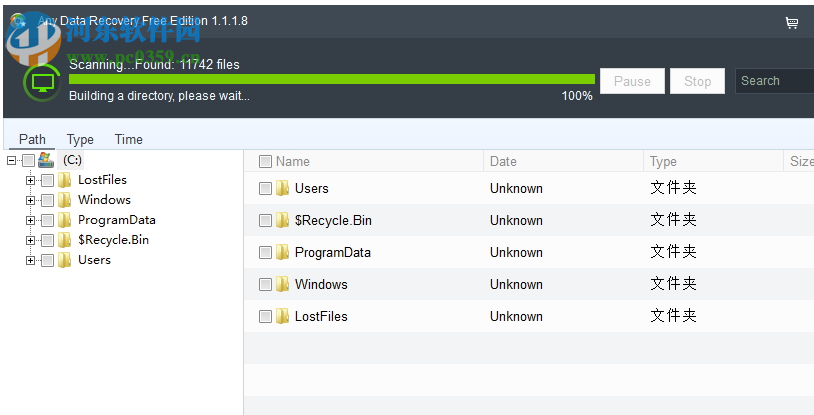Check the LostFiles row checkbox in list
The width and height of the screenshot is (814, 415).
(x=265, y=316)
